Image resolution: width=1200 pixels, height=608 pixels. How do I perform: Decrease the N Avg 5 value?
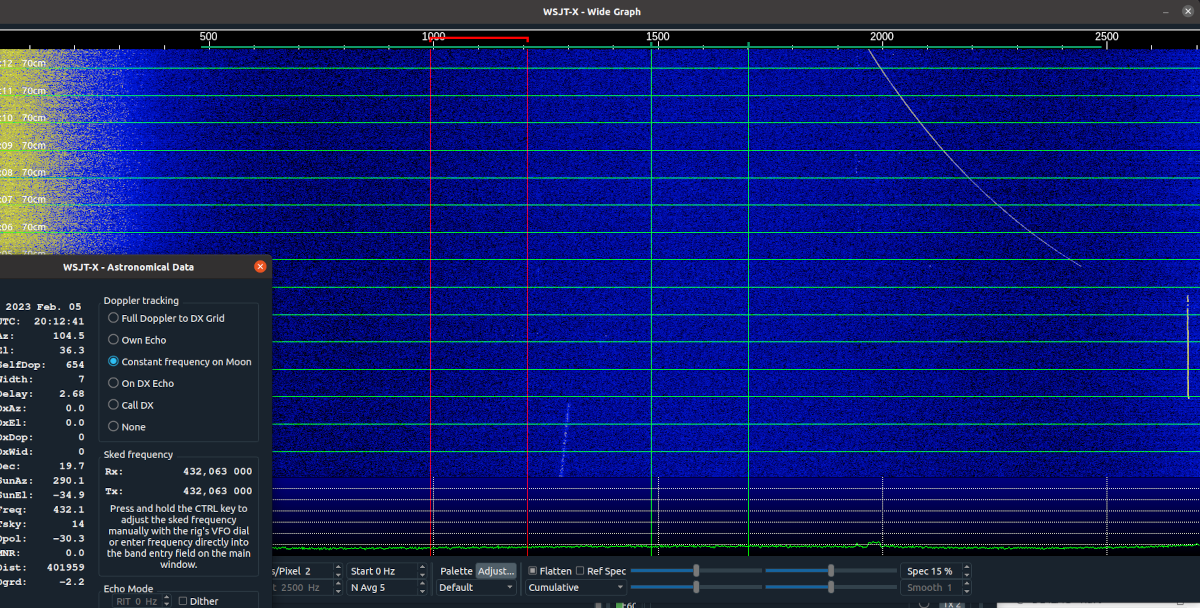tap(423, 592)
